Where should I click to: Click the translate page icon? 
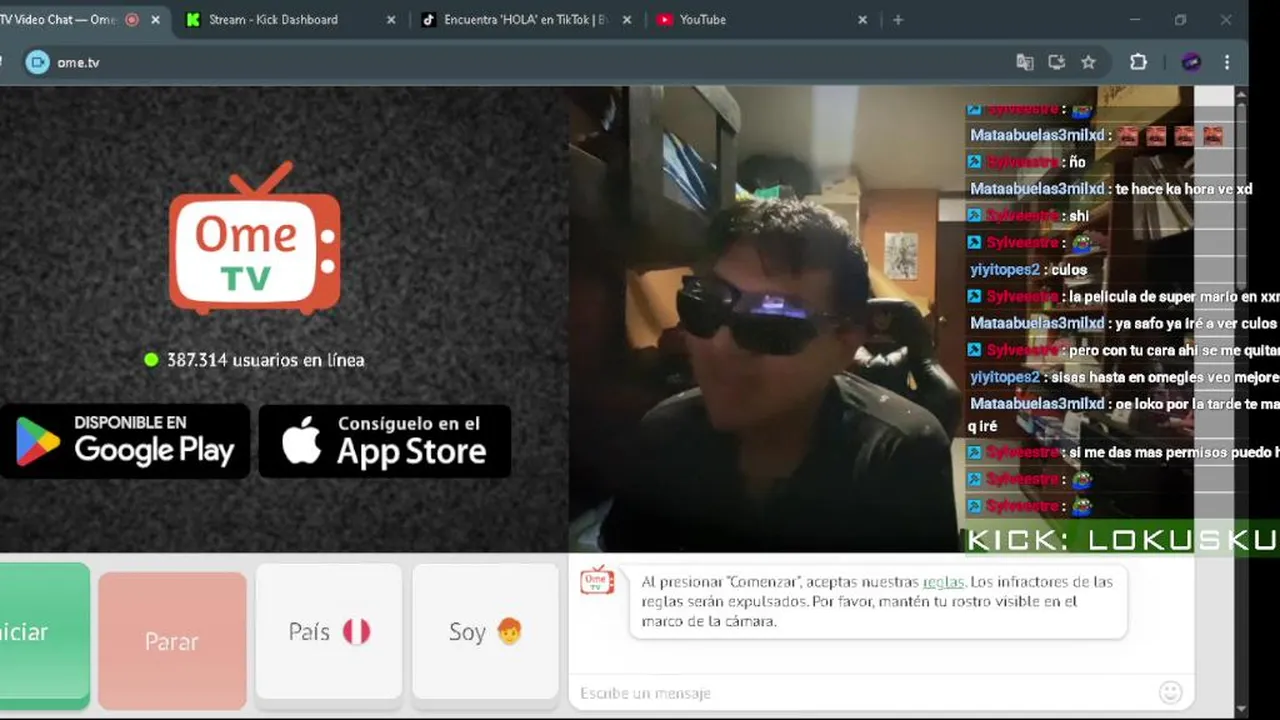click(x=1025, y=62)
